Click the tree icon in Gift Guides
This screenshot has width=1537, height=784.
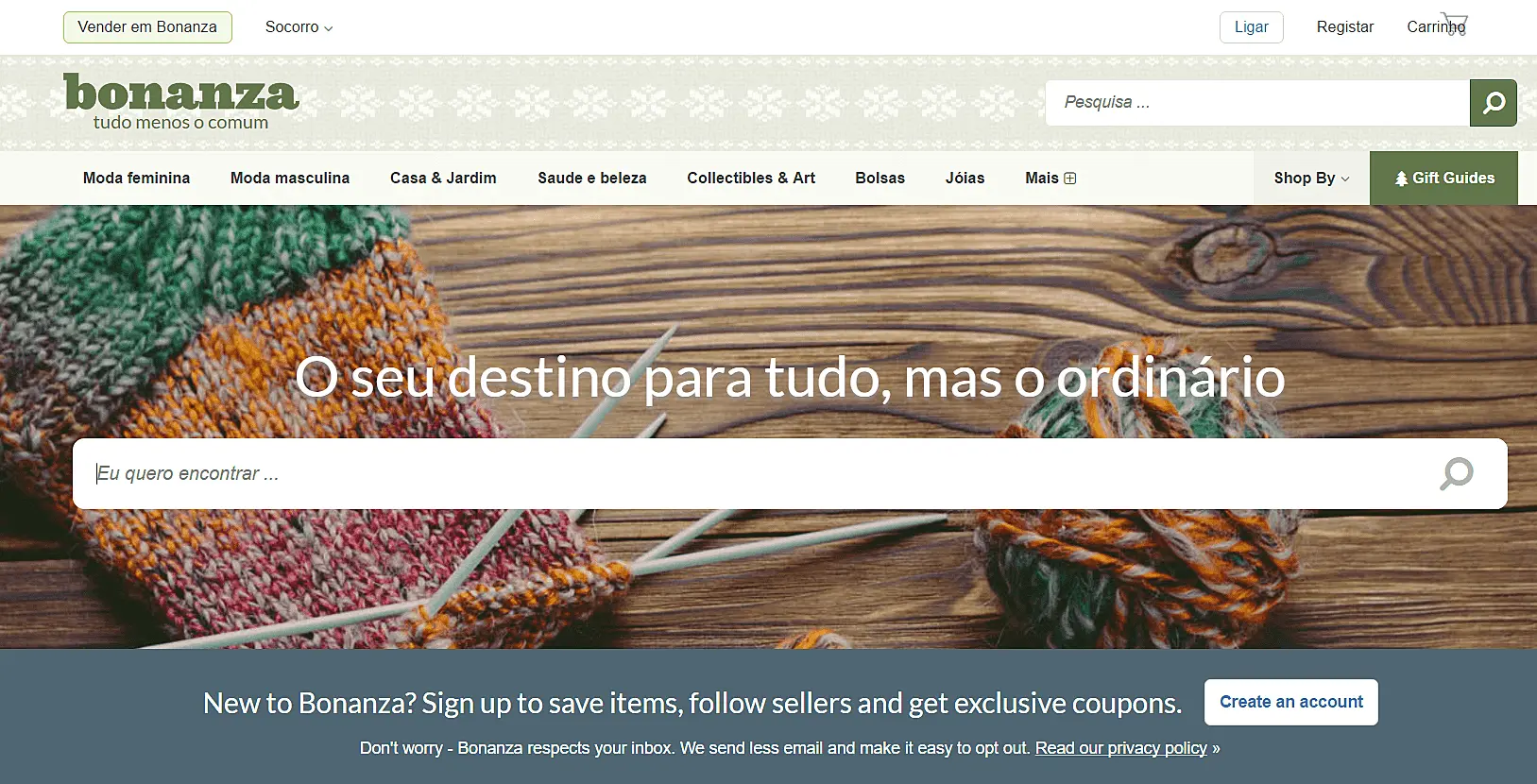1401,179
